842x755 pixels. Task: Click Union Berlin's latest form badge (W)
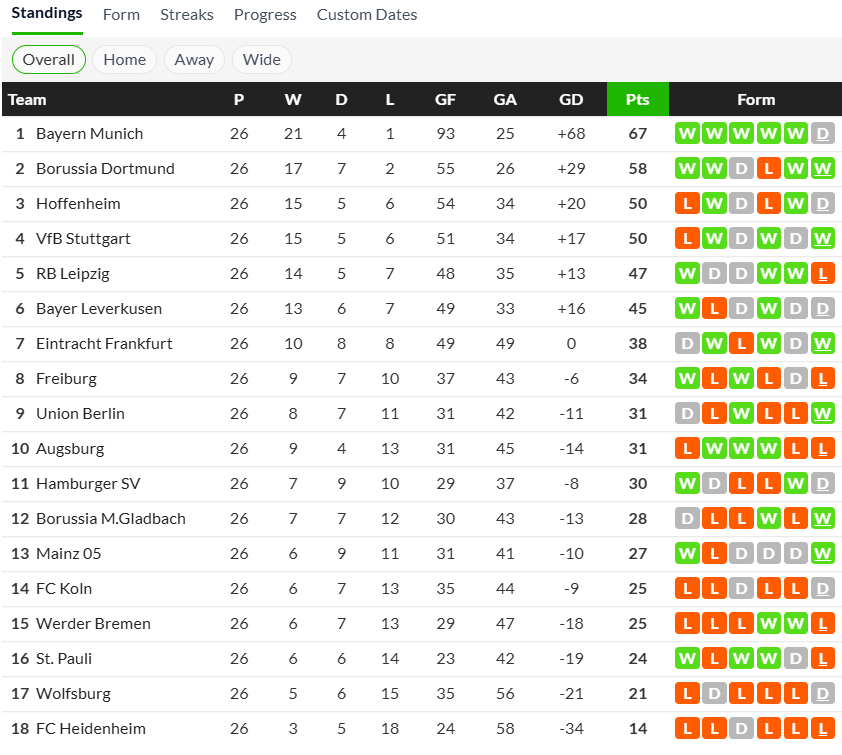822,414
